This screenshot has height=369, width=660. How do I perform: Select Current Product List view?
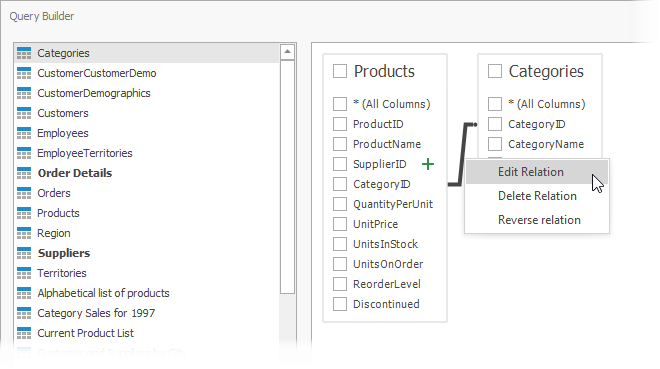pos(147,333)
